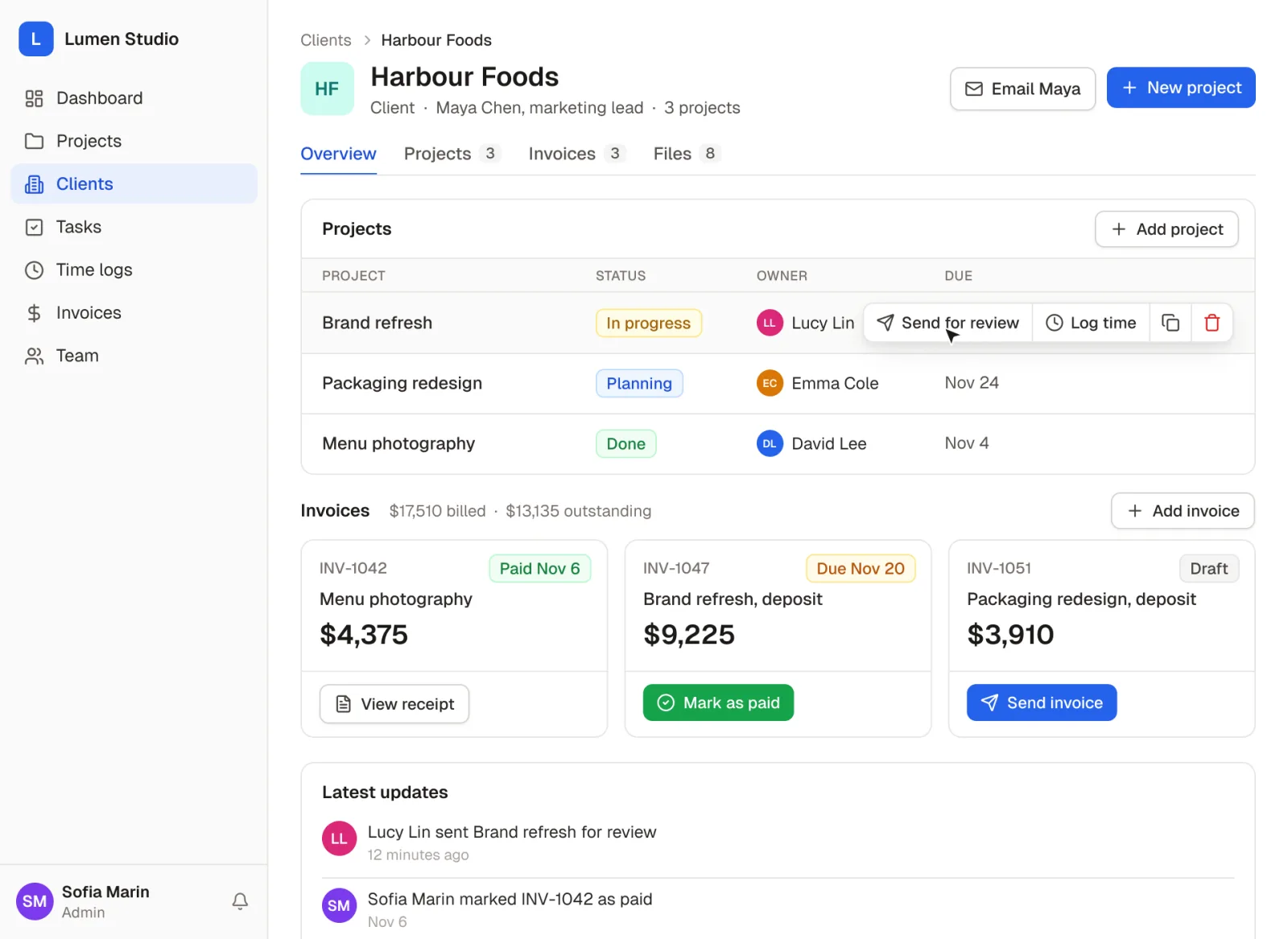Go to Projects in the sidebar
Image resolution: width=1288 pixels, height=939 pixels.
coord(134,141)
